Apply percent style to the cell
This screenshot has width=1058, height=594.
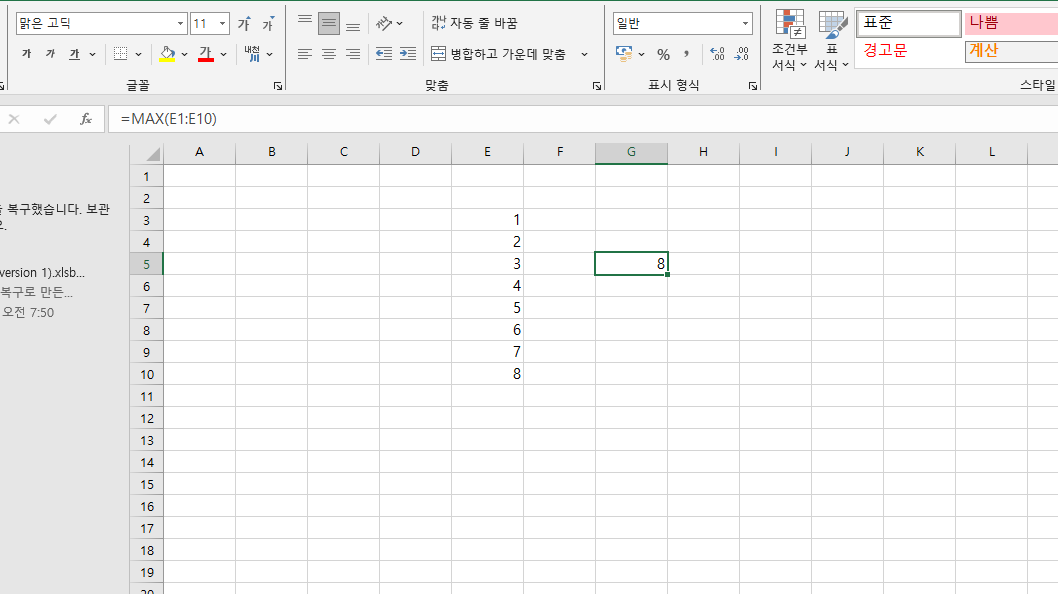tap(663, 54)
